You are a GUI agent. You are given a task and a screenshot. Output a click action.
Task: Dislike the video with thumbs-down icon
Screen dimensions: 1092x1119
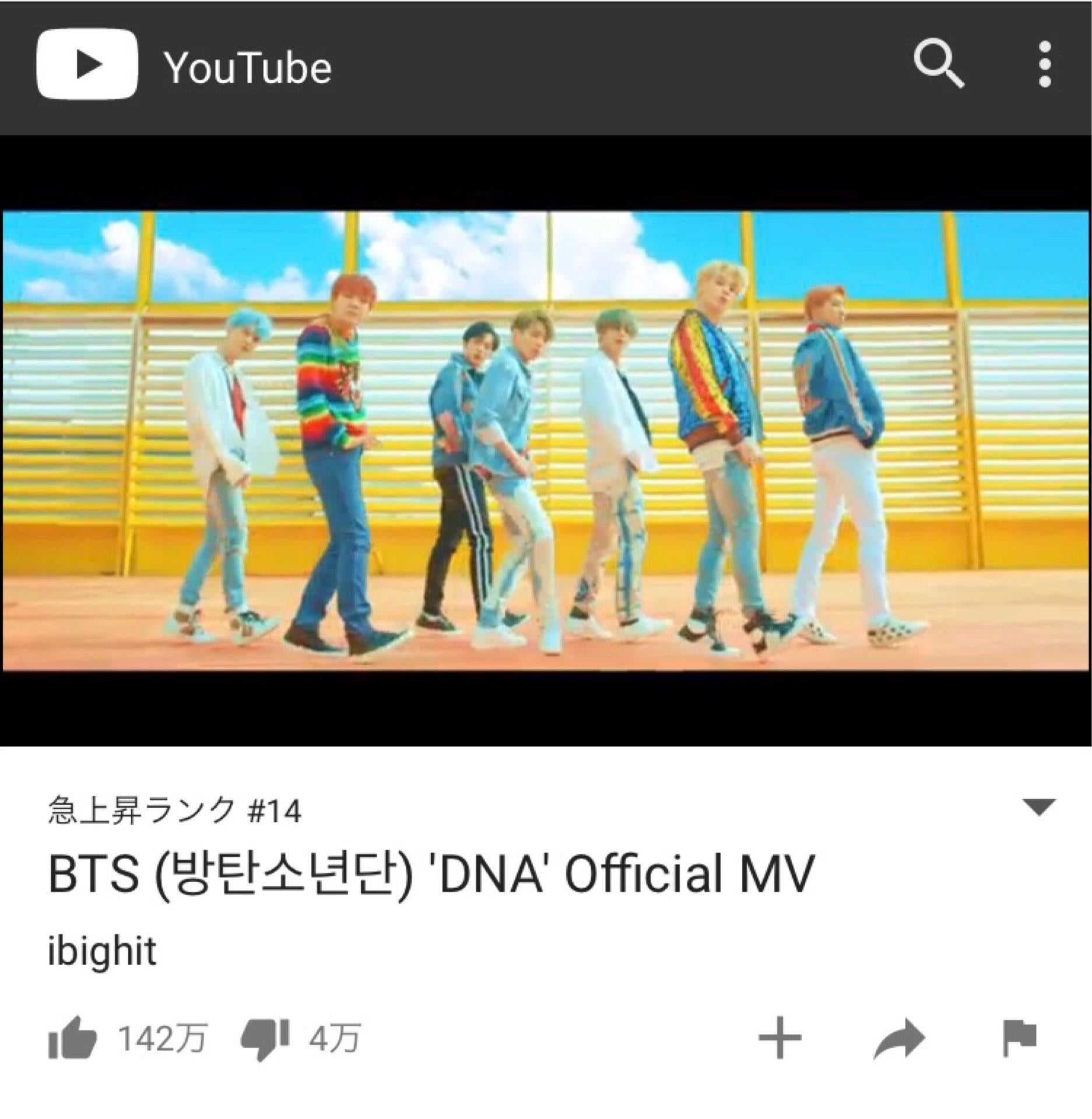(265, 1039)
